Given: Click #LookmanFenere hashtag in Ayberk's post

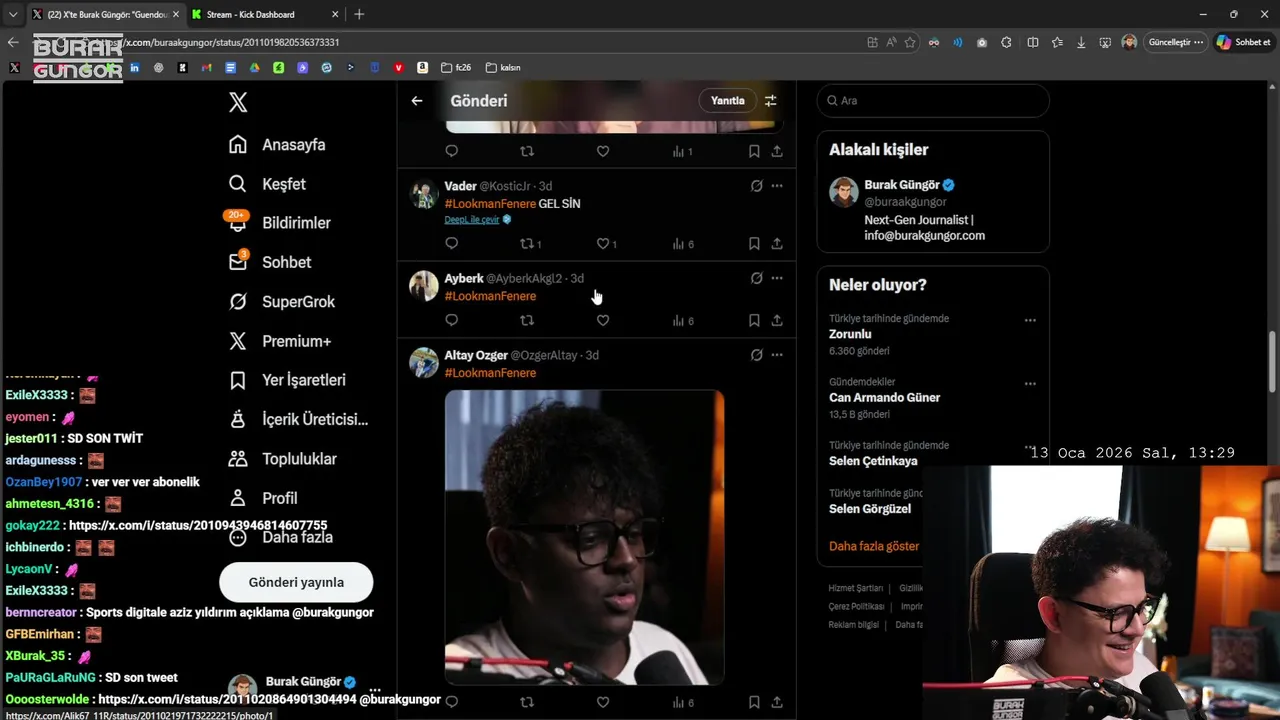Looking at the screenshot, I should (x=490, y=296).
